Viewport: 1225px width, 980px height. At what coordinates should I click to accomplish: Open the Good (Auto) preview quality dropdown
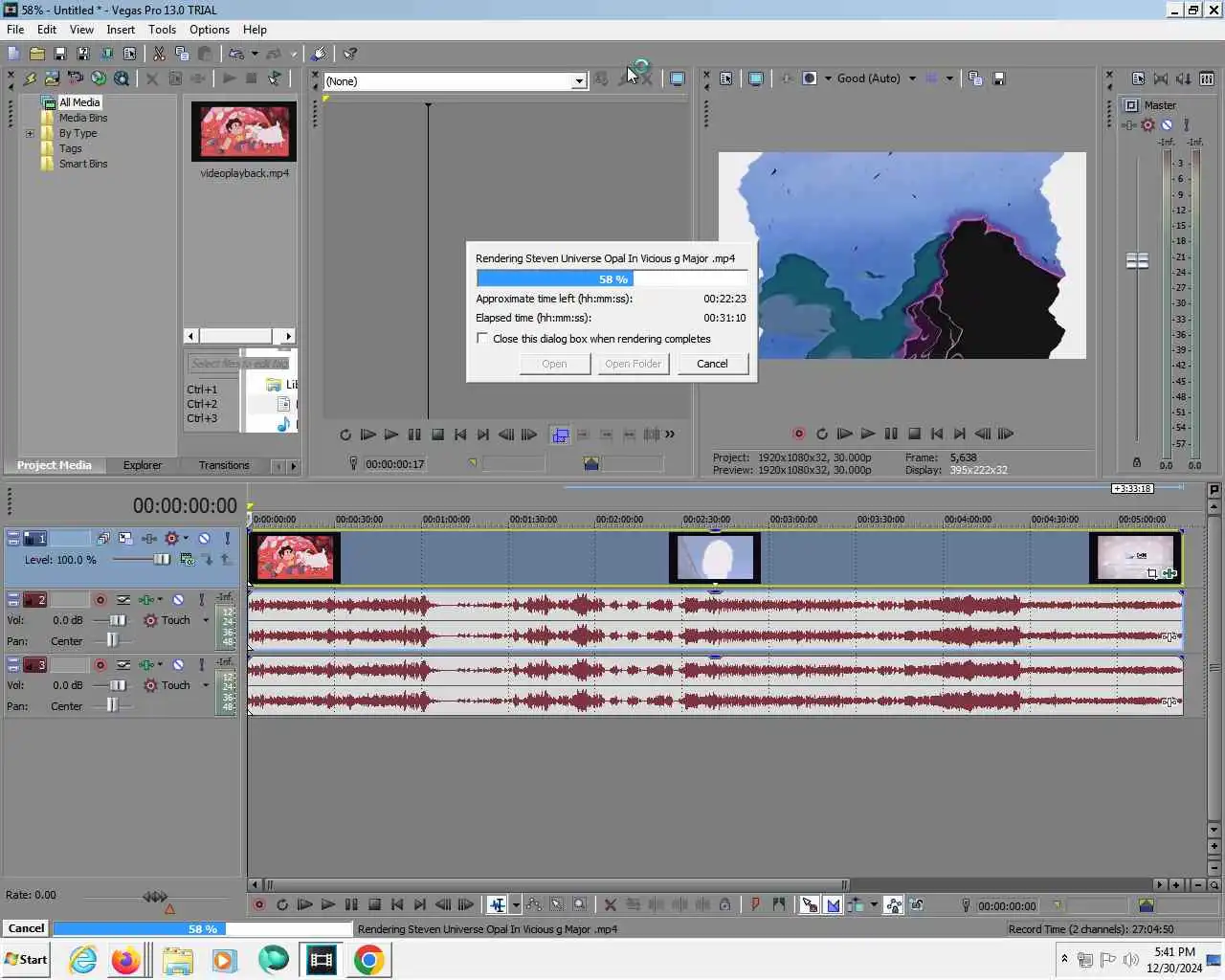click(912, 78)
